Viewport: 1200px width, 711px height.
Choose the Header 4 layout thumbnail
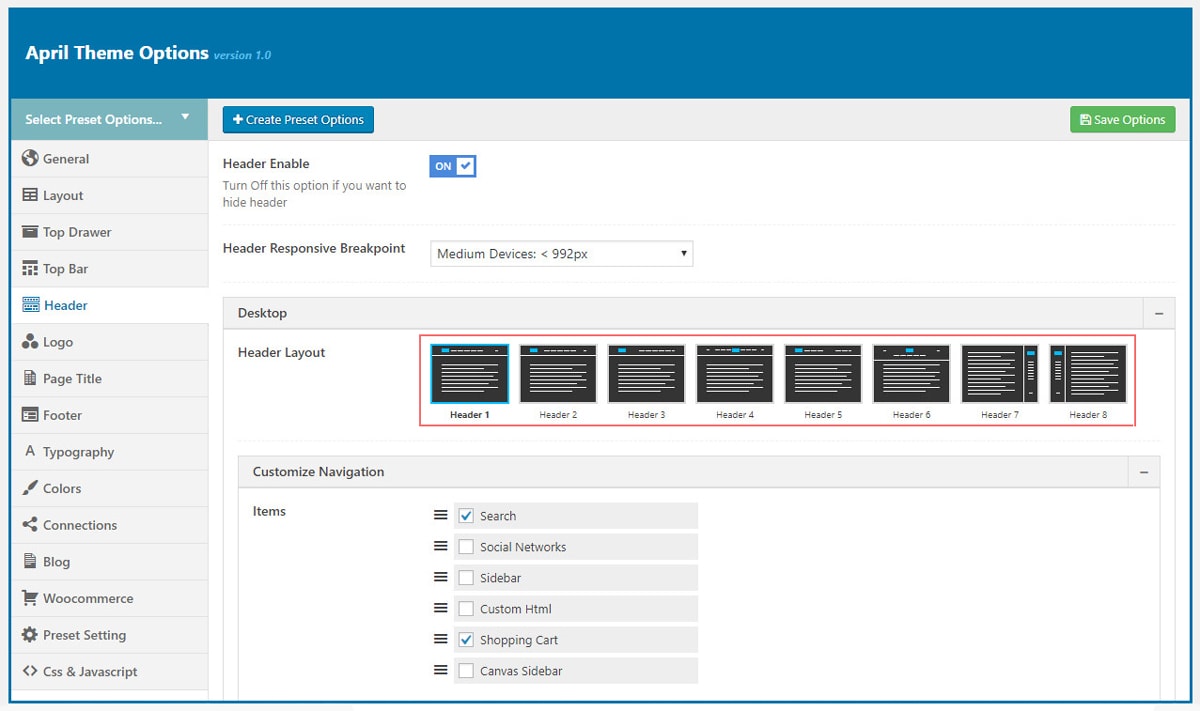coord(735,374)
